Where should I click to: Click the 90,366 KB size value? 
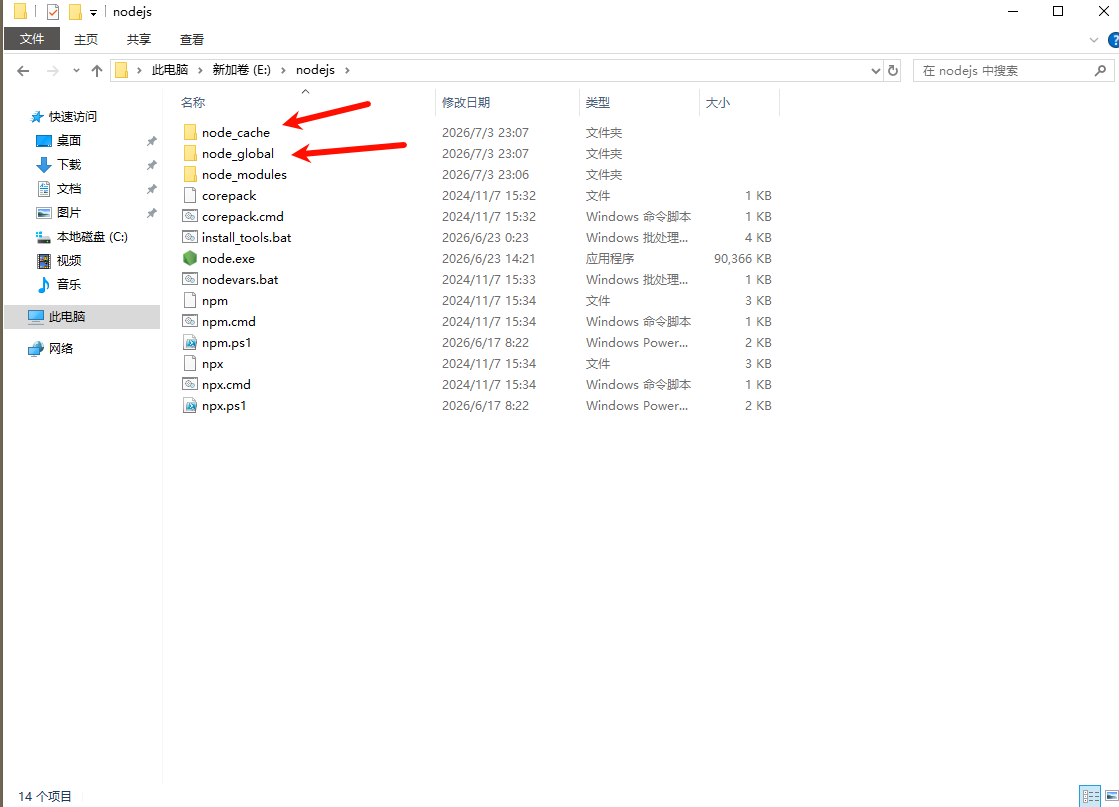click(x=742, y=258)
